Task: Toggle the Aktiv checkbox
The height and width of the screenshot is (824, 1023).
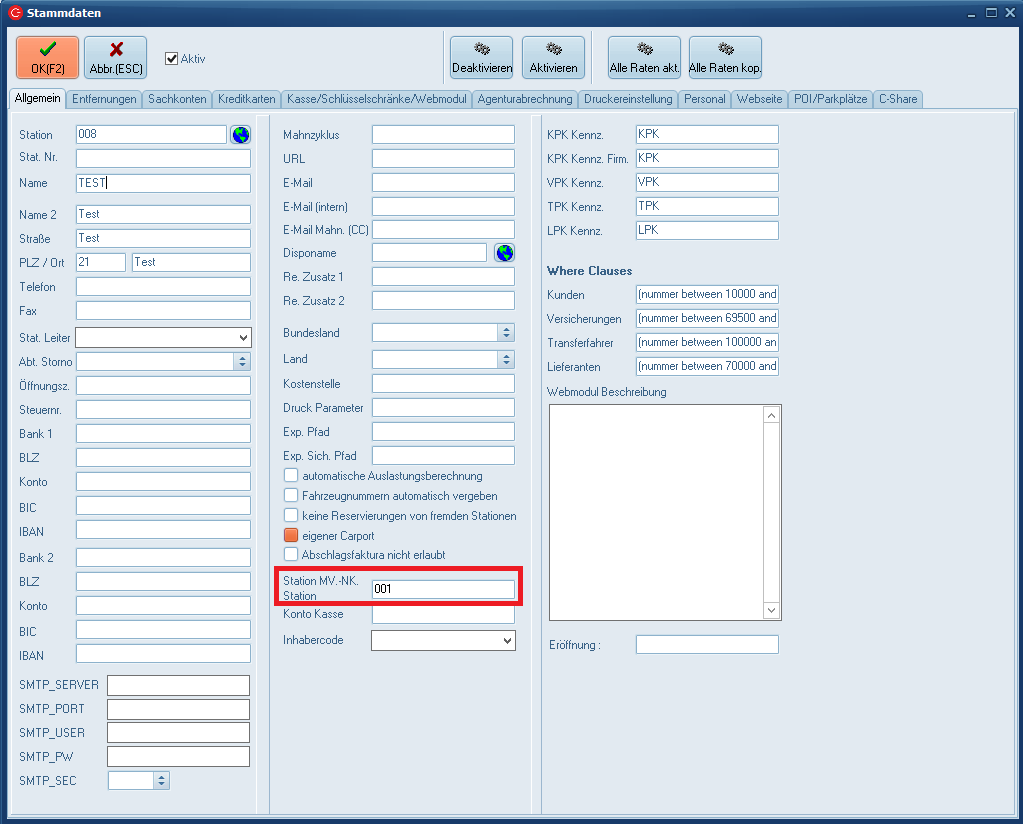Action: tap(172, 59)
